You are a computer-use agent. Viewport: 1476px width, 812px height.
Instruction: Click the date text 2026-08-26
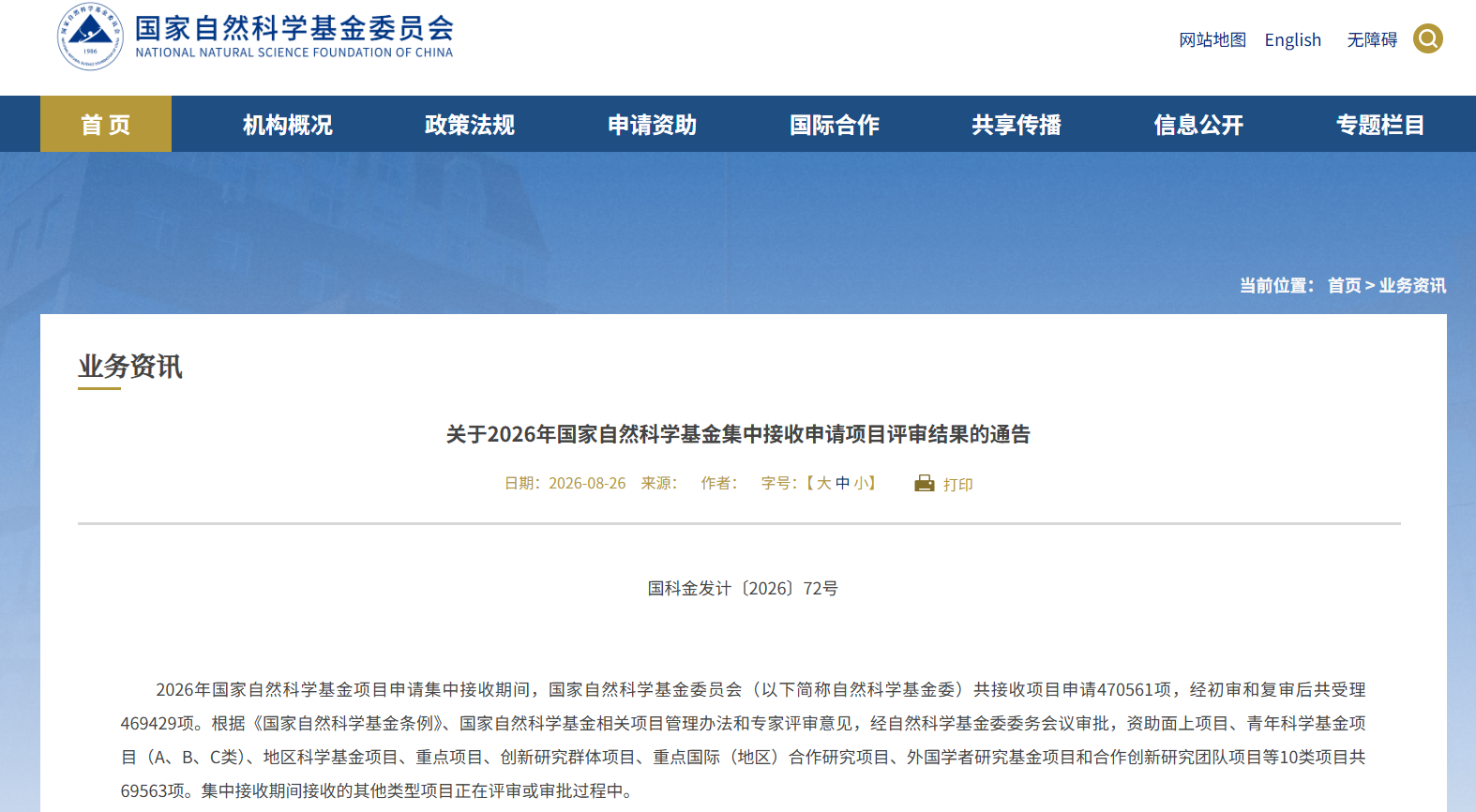(587, 483)
